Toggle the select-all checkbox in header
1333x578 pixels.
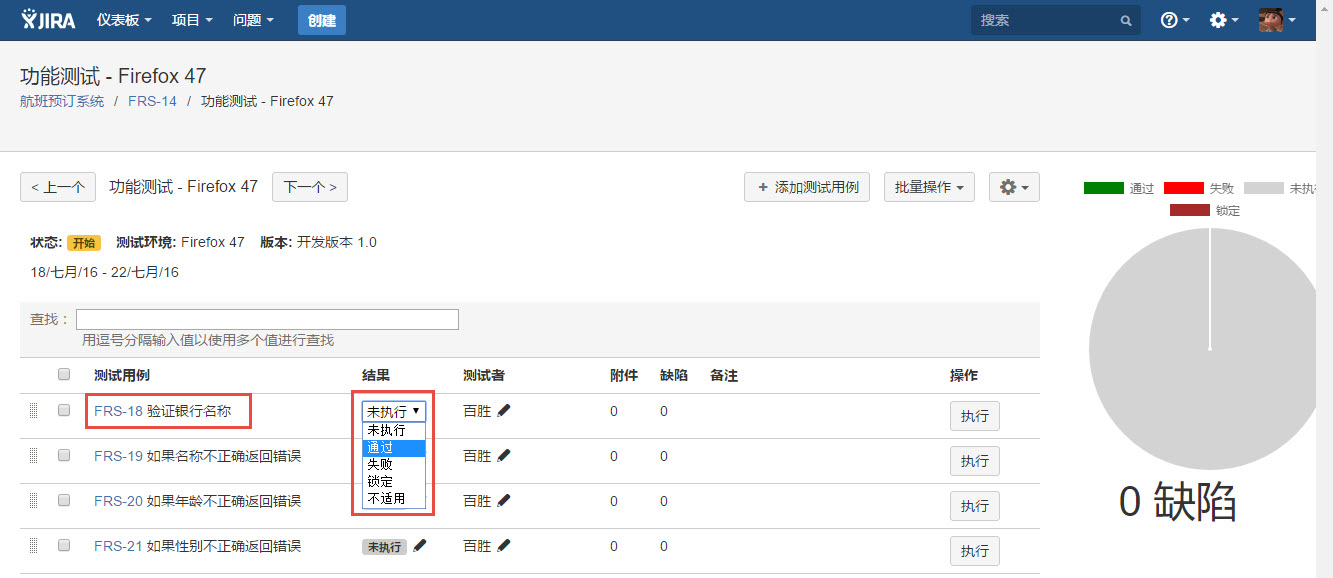[x=64, y=374]
